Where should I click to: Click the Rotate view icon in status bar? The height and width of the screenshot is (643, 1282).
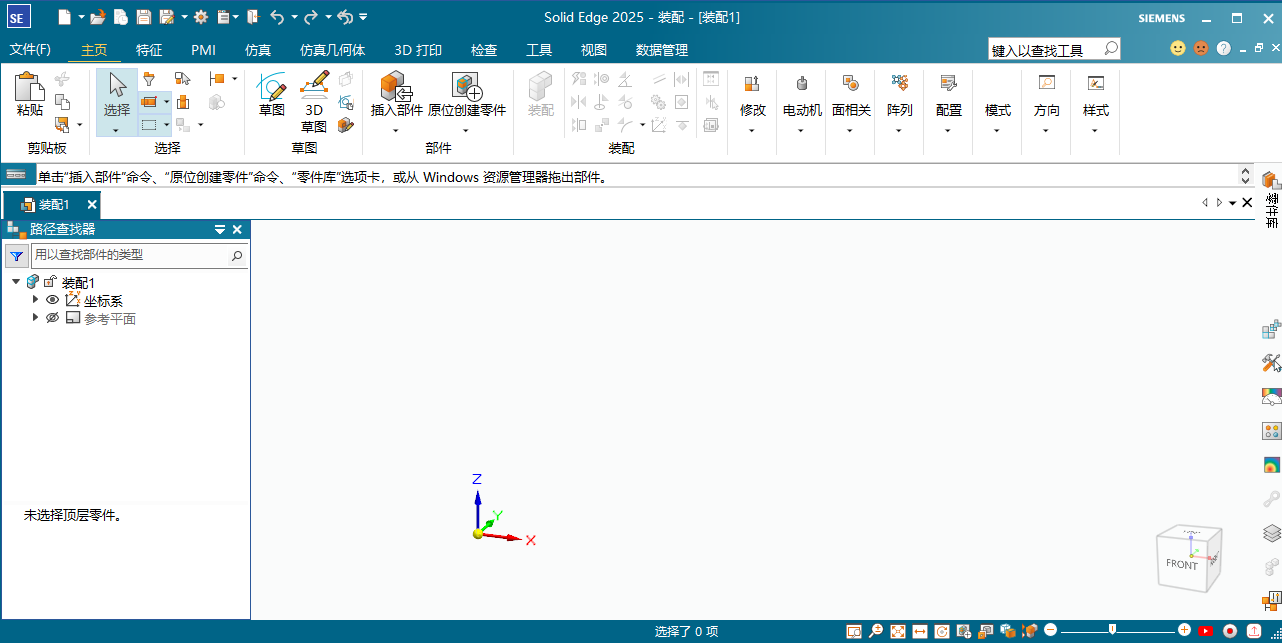(x=941, y=631)
